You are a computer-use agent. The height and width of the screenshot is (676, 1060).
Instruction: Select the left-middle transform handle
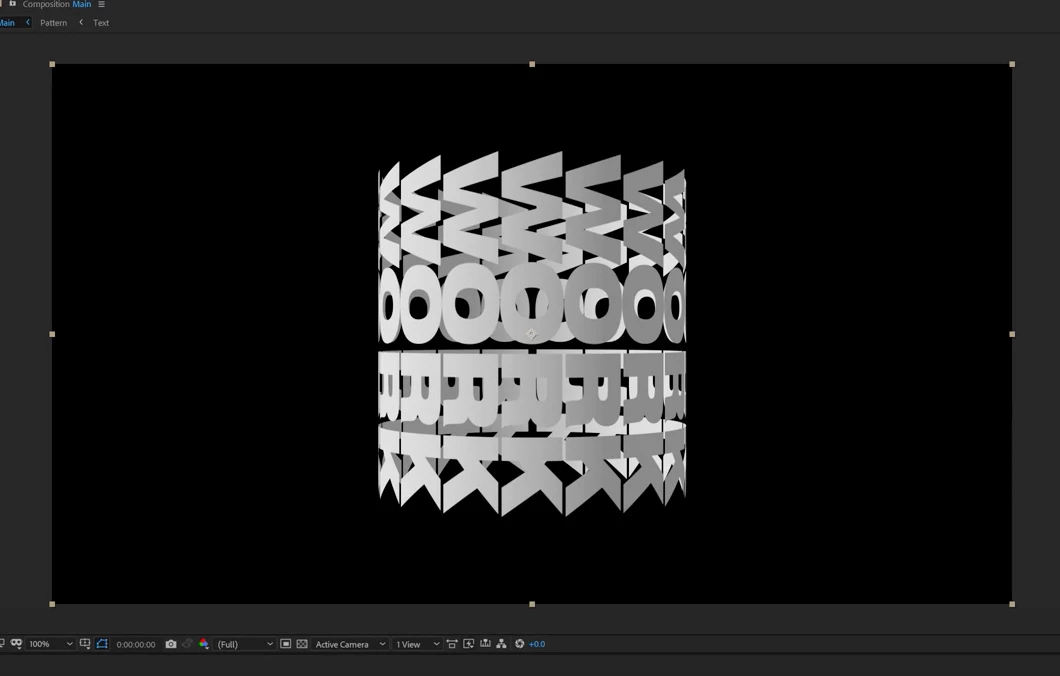tap(52, 334)
